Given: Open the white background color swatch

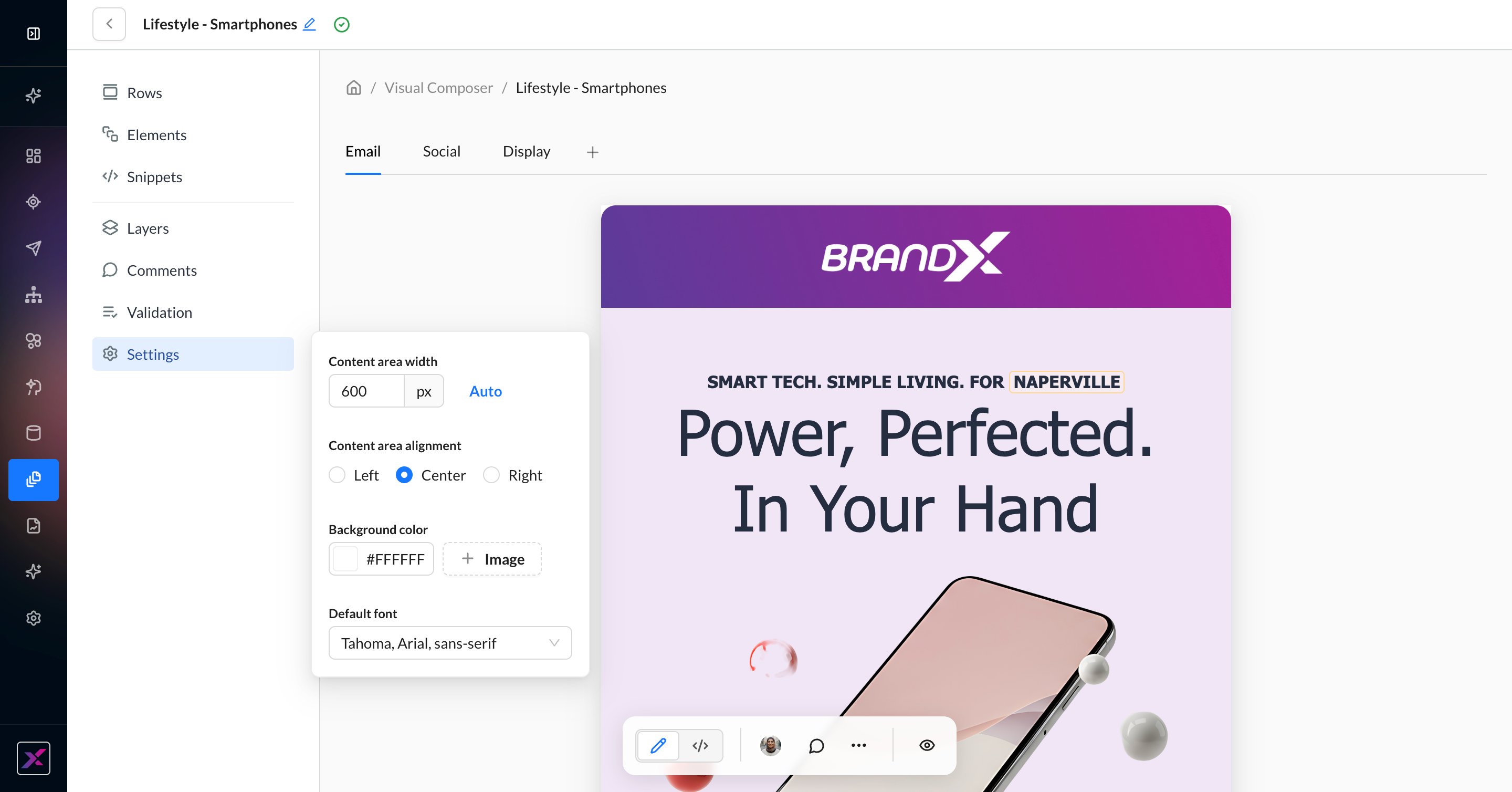Looking at the screenshot, I should 345,559.
